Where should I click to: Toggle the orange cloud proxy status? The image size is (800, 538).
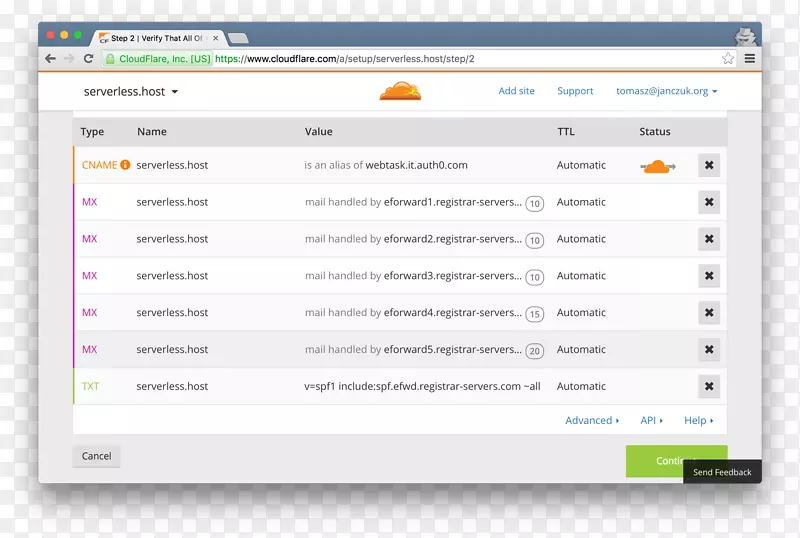click(658, 166)
